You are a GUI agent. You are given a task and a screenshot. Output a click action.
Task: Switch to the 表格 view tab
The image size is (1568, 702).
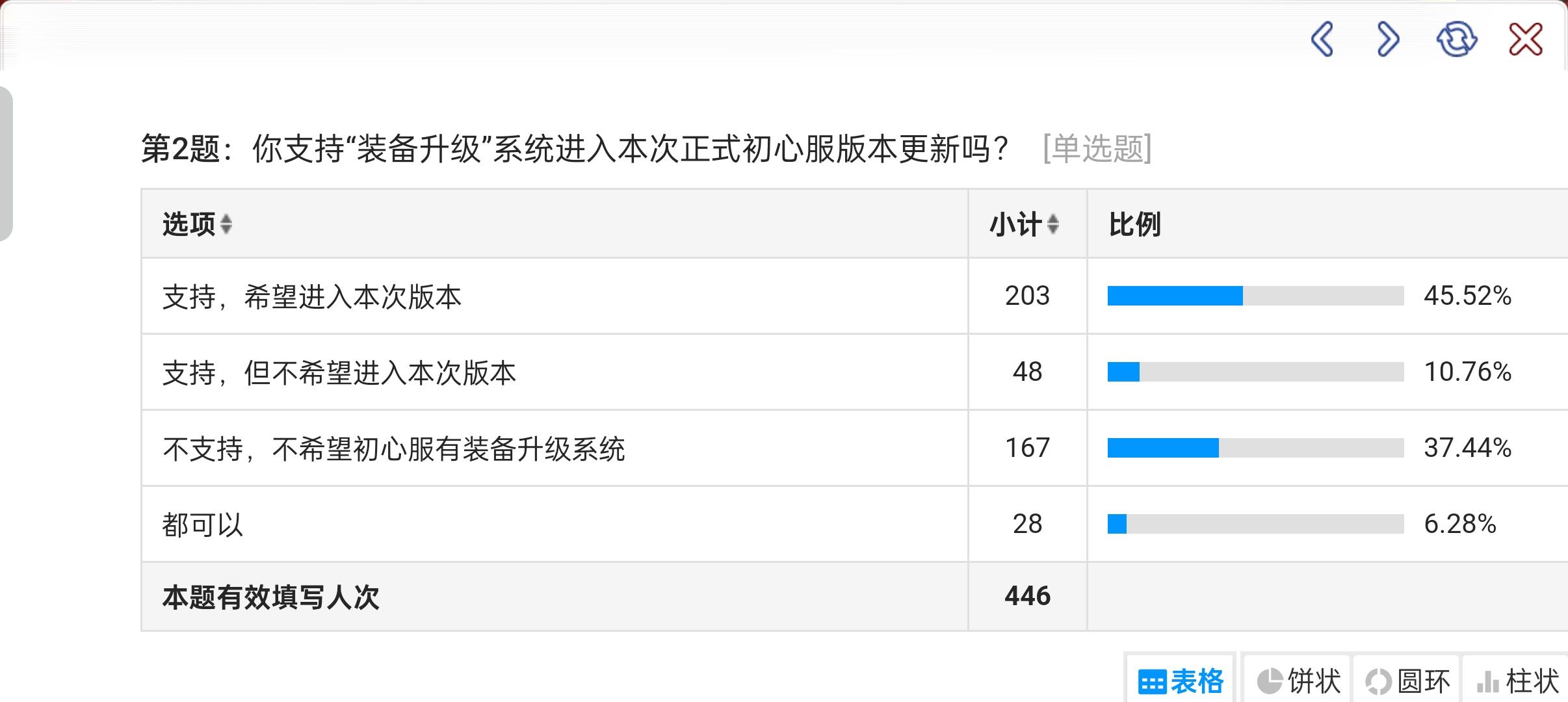pos(1181,681)
